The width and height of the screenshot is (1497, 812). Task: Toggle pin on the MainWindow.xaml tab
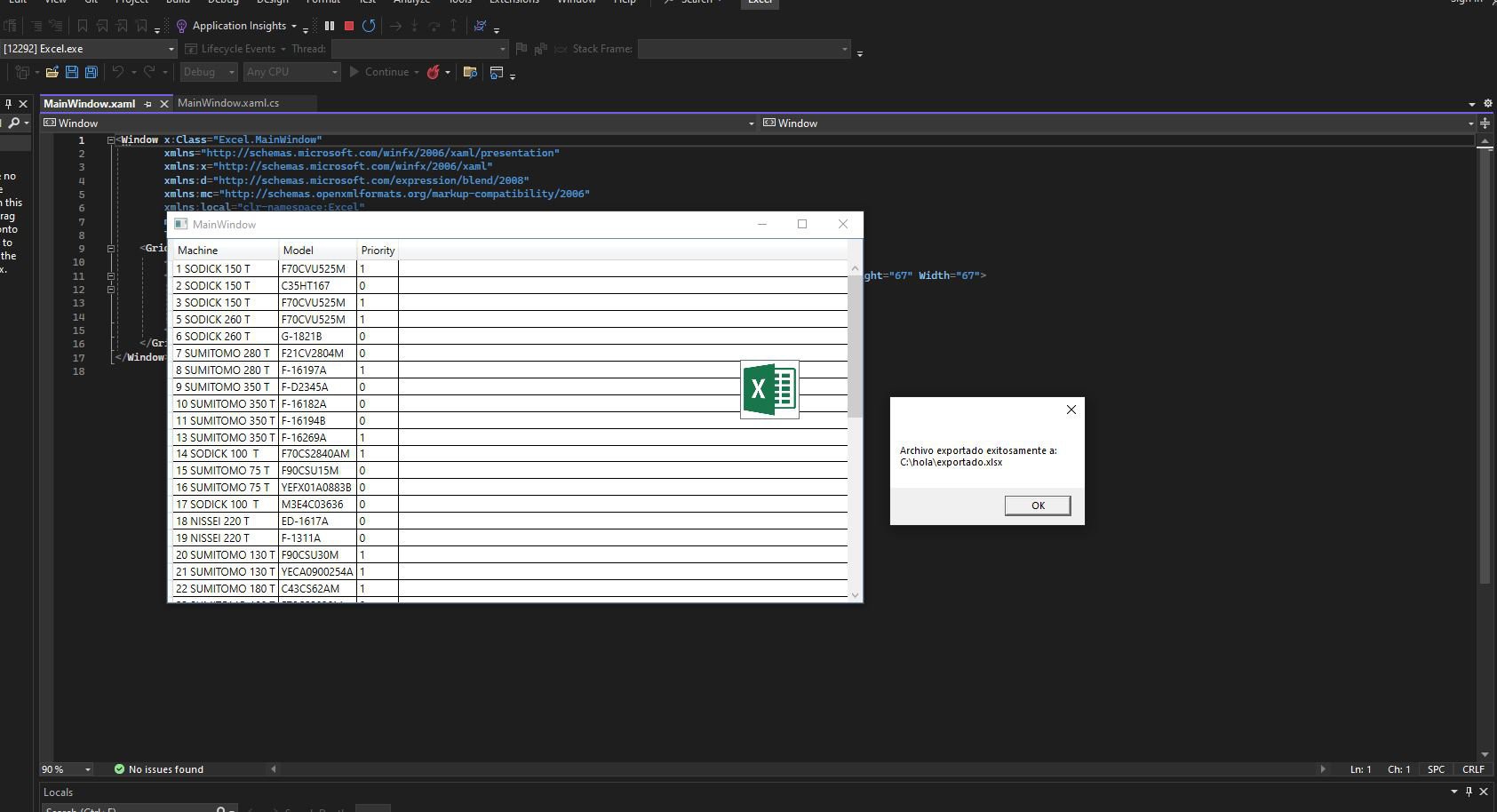coord(148,104)
